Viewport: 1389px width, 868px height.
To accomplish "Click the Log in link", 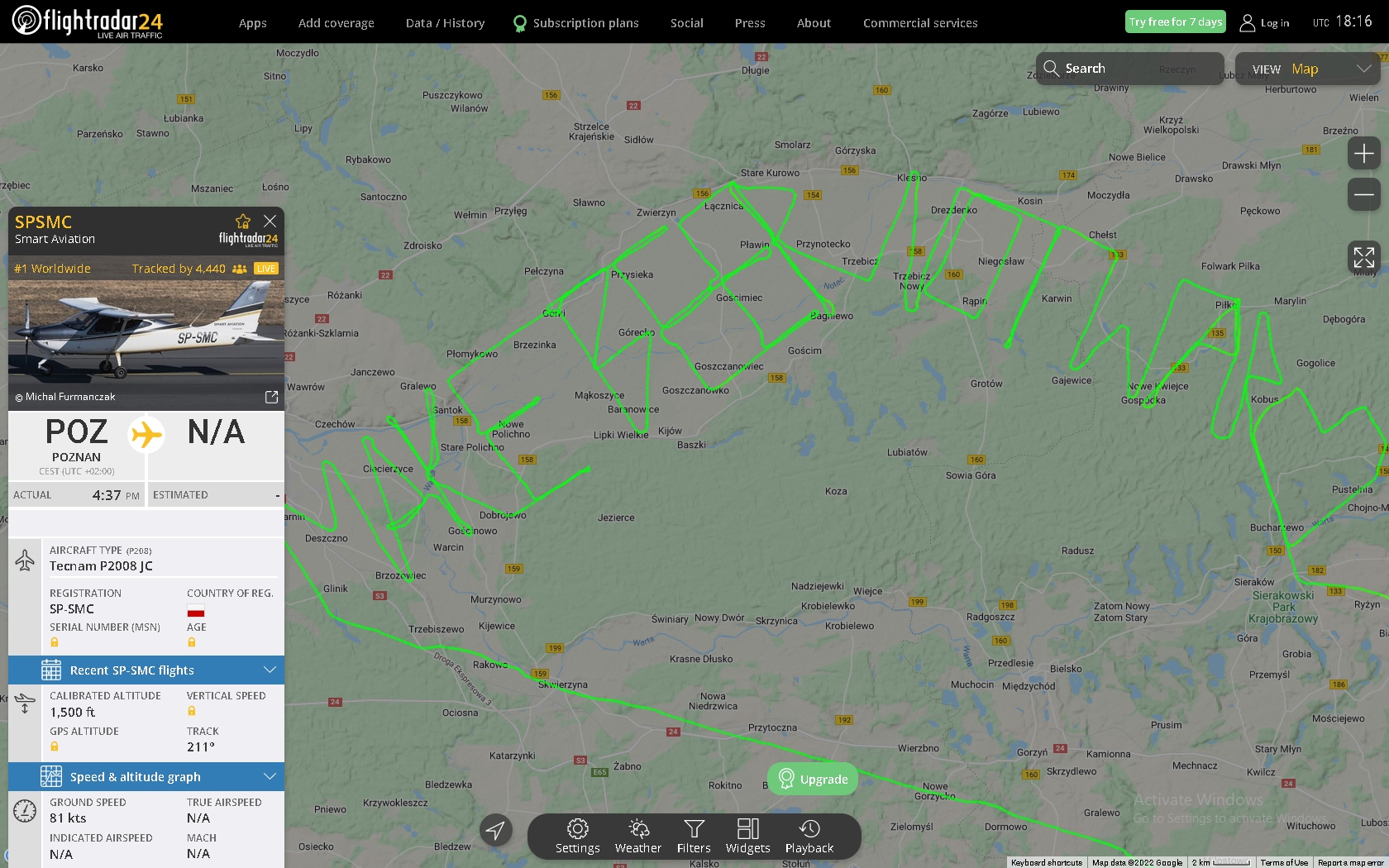I will coord(1265,23).
